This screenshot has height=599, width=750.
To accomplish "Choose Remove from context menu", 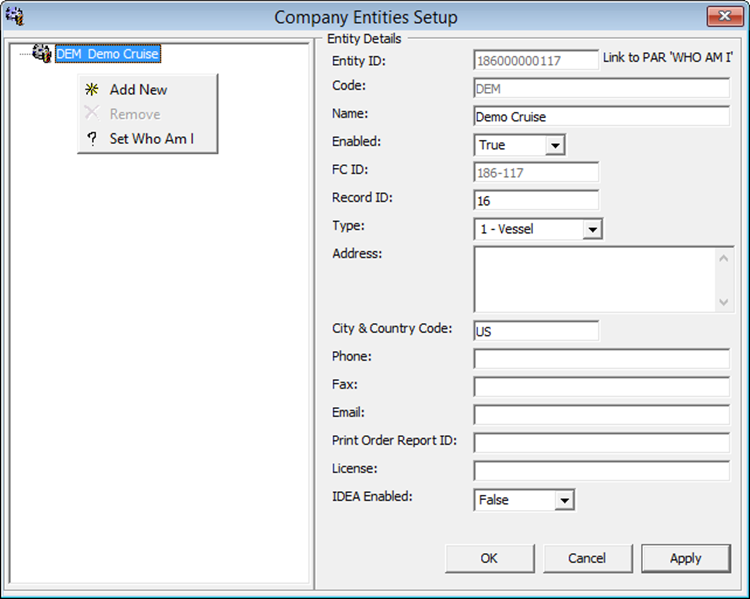I will (x=147, y=114).
